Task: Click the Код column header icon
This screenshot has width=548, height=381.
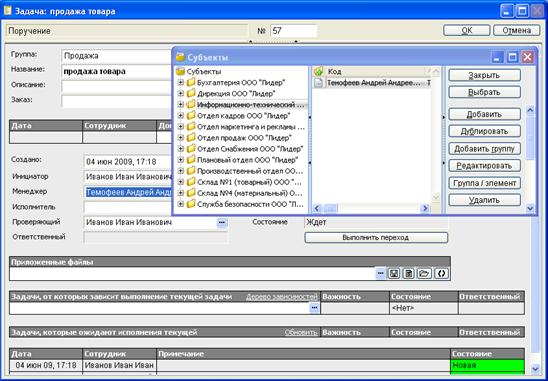Action: (318, 72)
